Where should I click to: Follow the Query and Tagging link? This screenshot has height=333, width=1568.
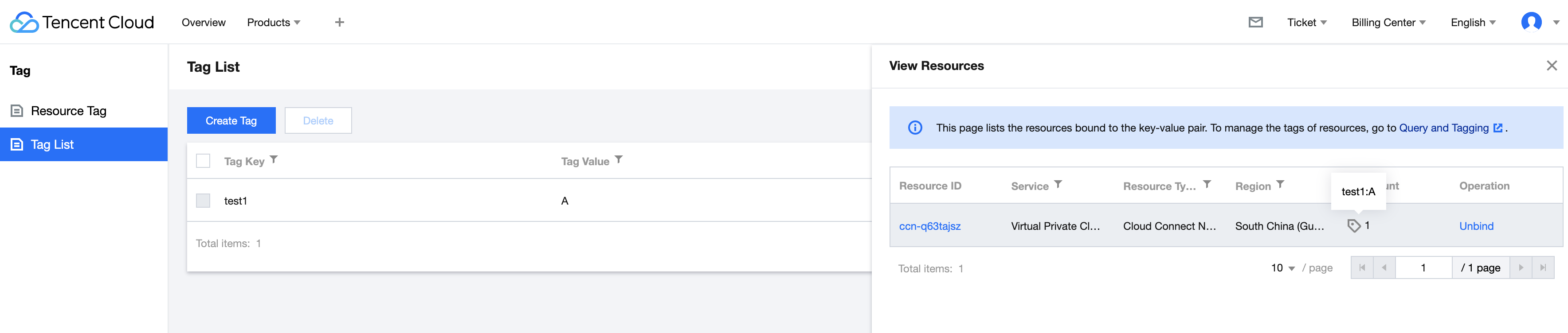pos(1444,128)
